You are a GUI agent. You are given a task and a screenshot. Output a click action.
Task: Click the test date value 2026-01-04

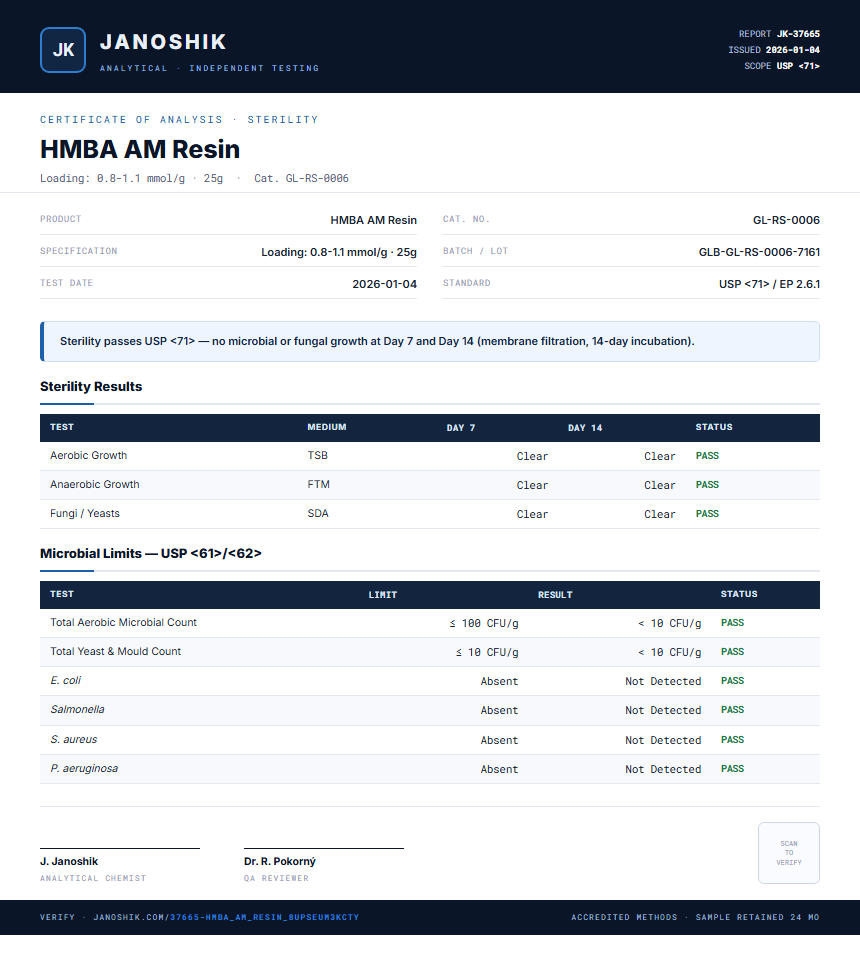385,284
